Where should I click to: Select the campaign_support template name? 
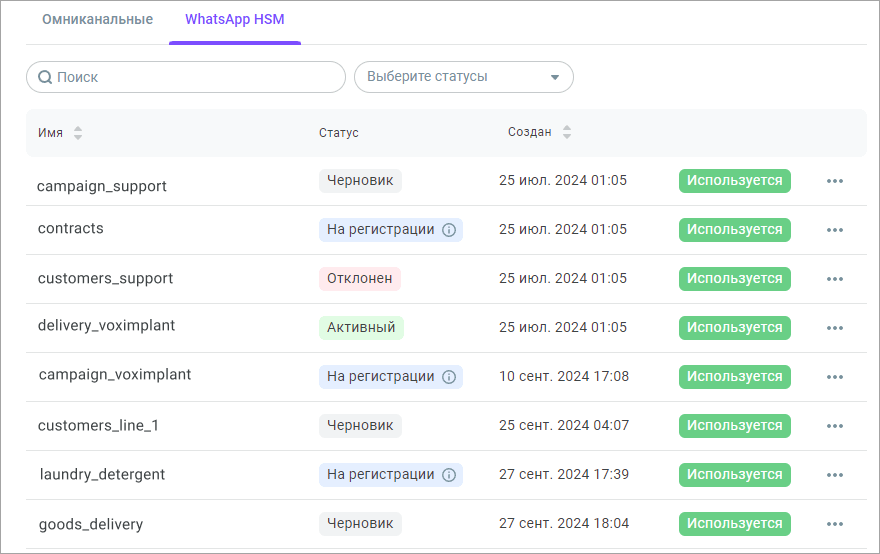point(102,186)
